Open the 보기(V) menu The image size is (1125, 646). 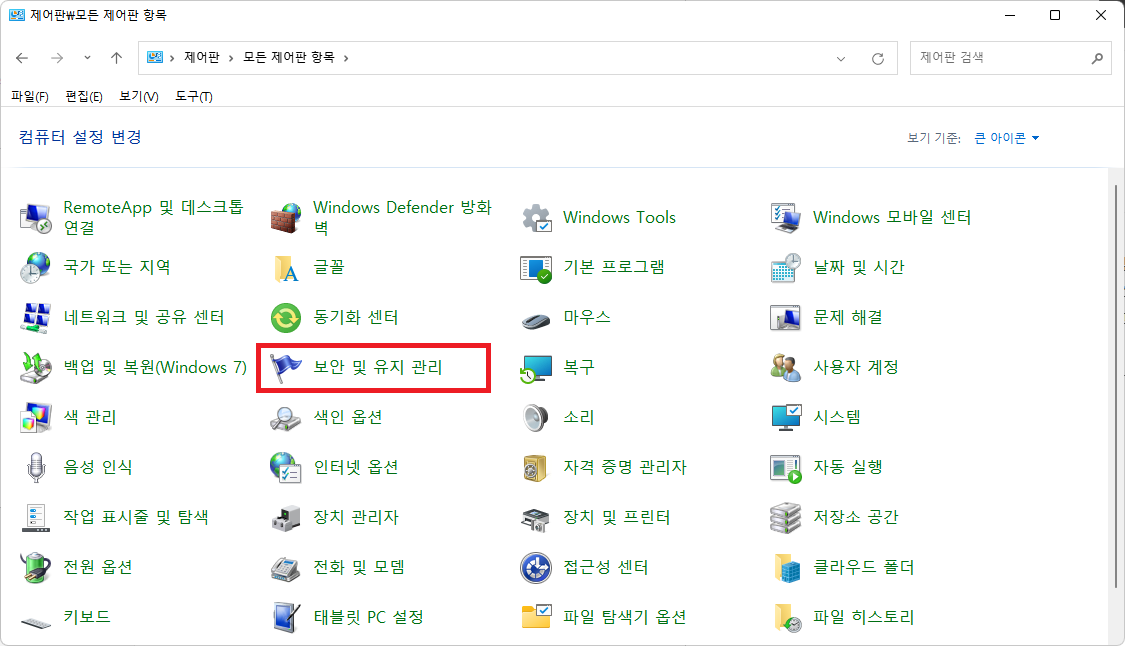pos(138,96)
